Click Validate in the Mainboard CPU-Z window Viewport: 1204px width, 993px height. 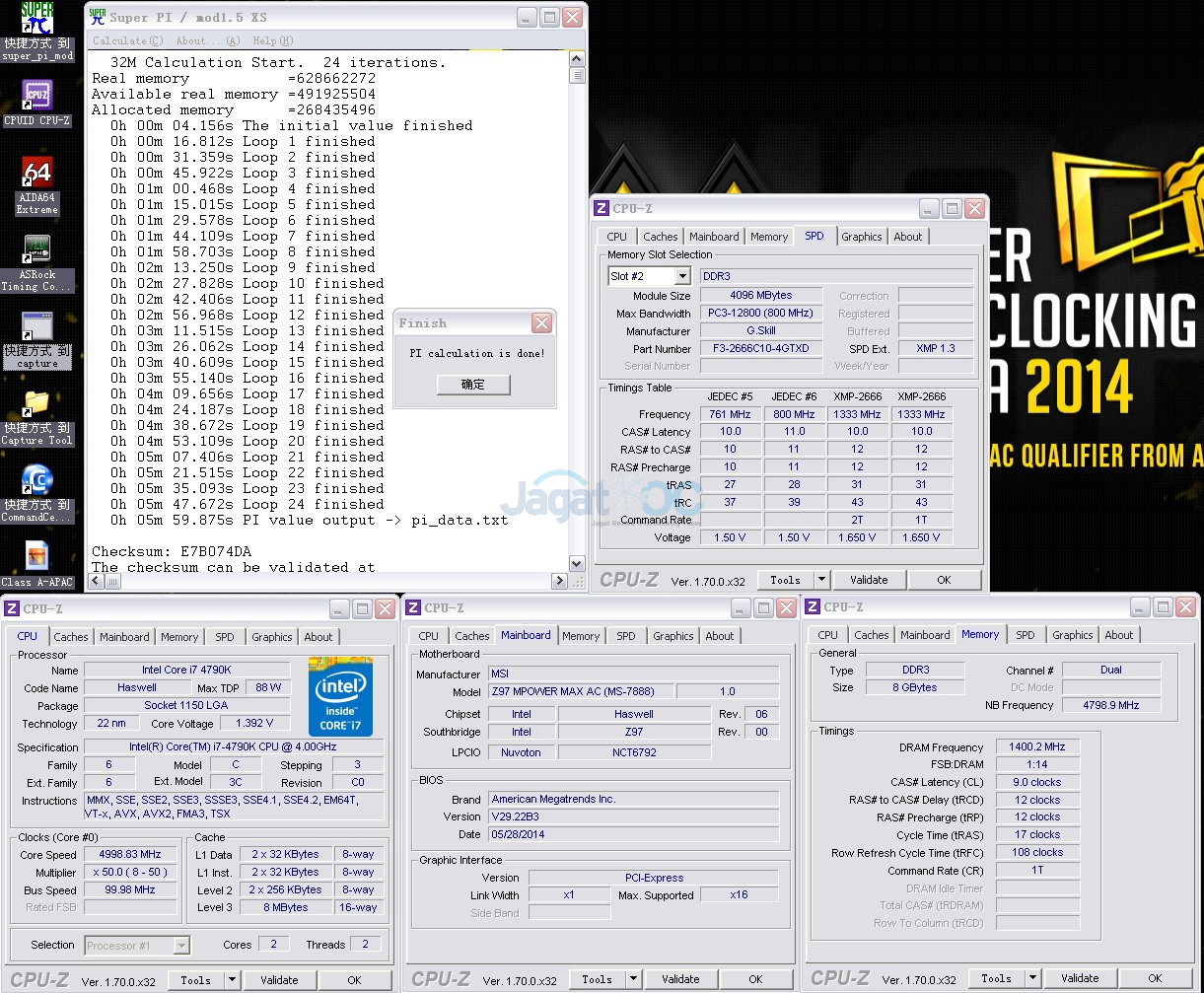pos(680,980)
